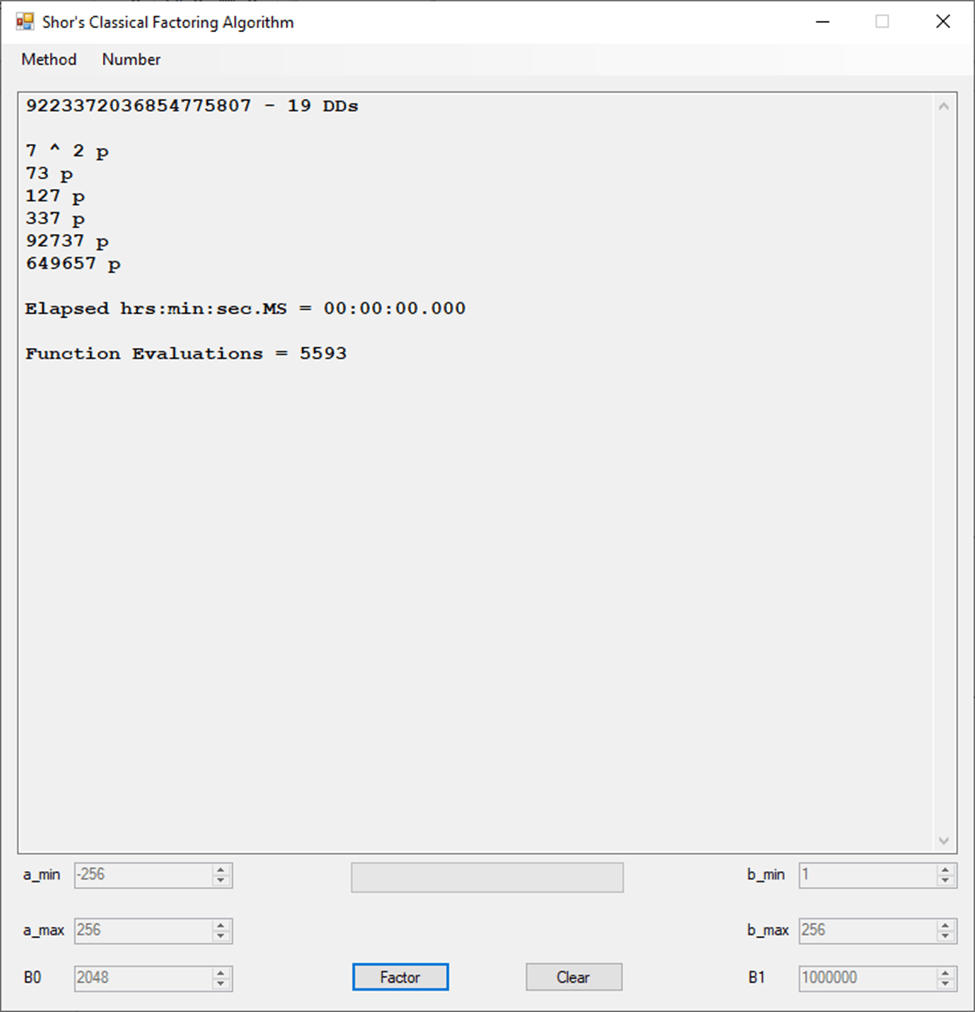Screen dimensions: 975x1012
Task: Click the b_max value field
Action: 866,930
